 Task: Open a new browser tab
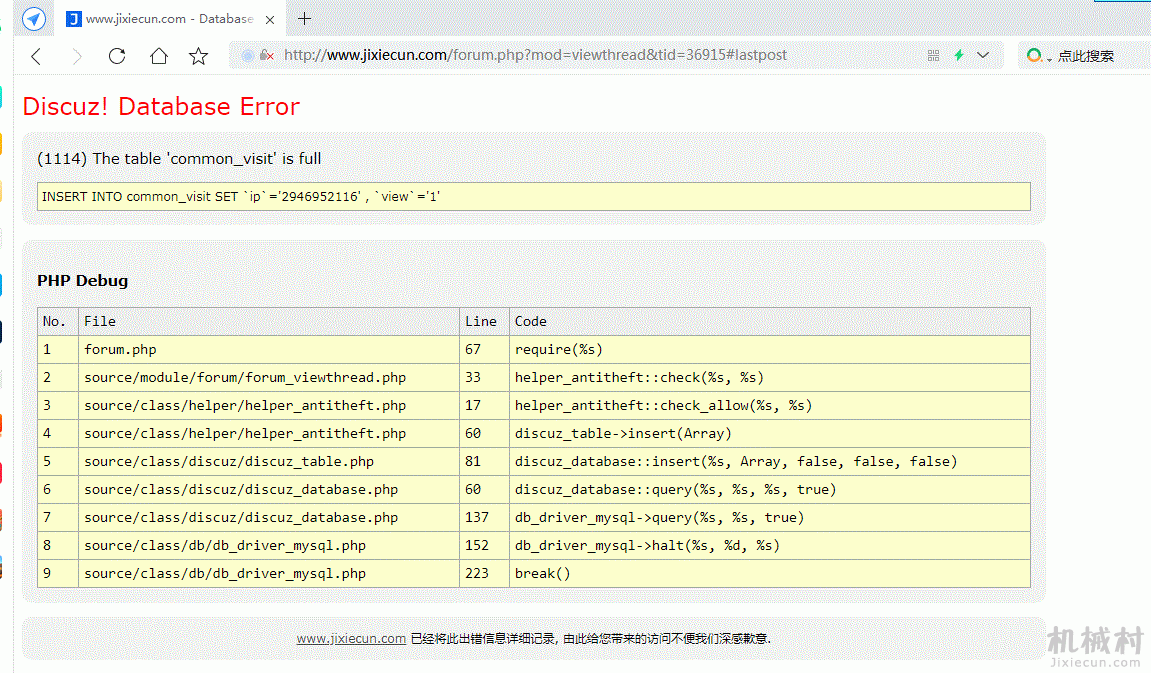click(305, 19)
